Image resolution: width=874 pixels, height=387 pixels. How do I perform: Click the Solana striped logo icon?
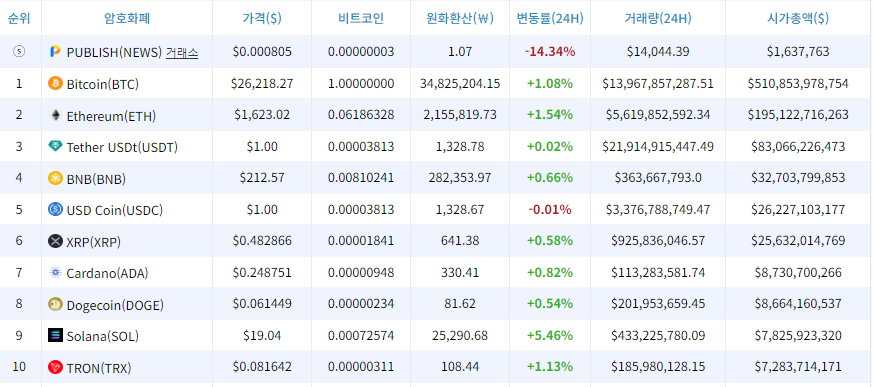(55, 336)
